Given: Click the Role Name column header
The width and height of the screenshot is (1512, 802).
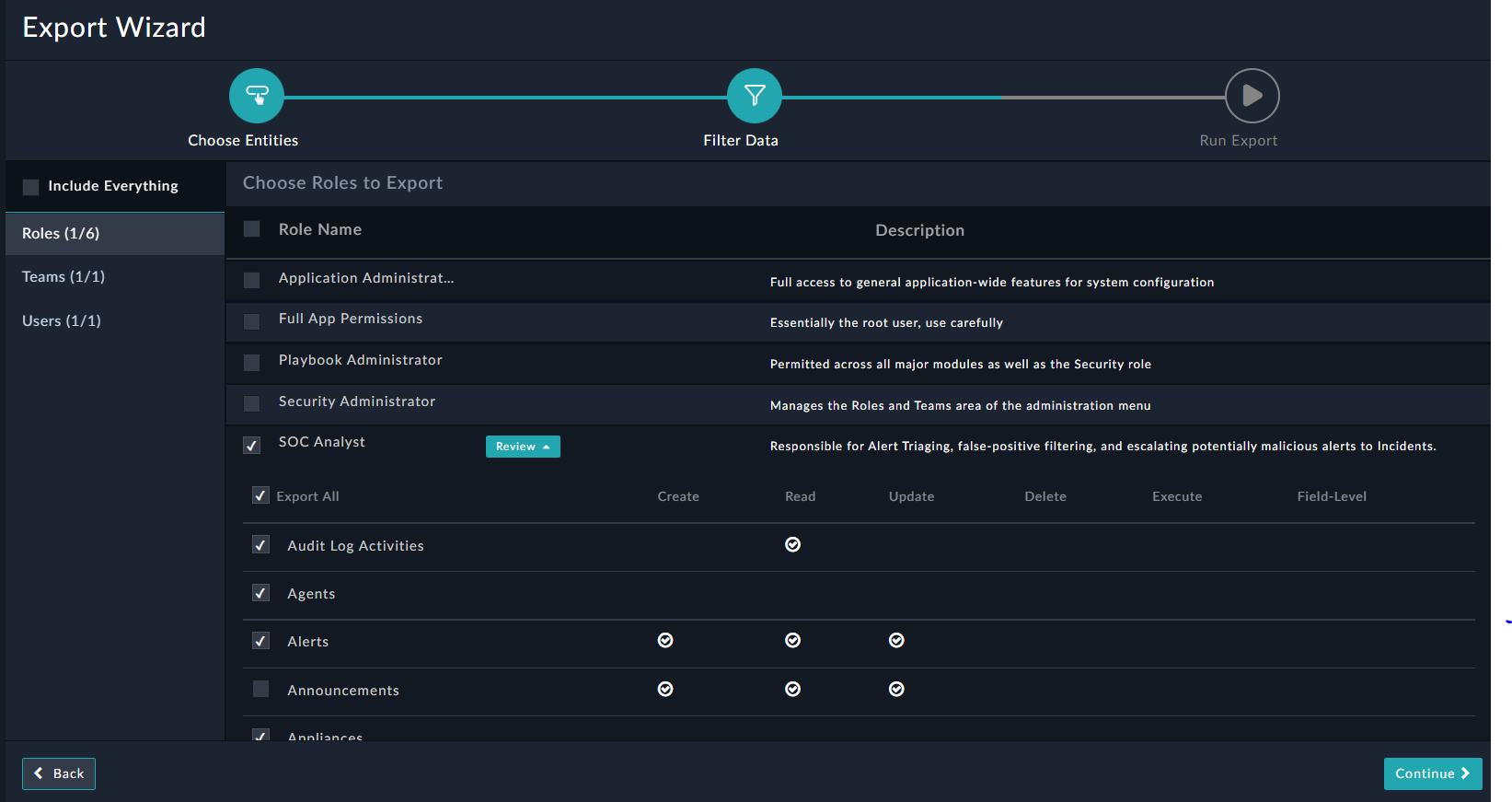Looking at the screenshot, I should click(320, 229).
